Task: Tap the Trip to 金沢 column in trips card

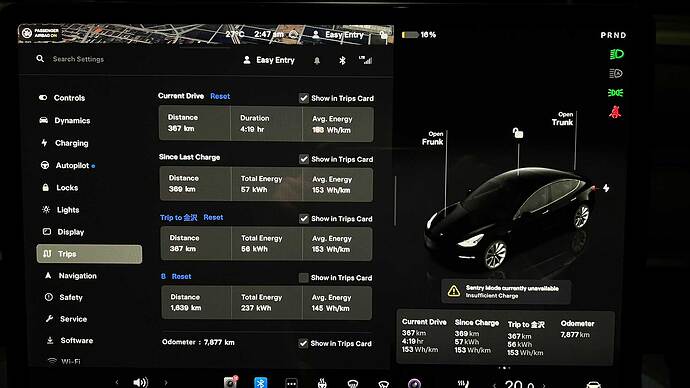Action: (x=526, y=338)
